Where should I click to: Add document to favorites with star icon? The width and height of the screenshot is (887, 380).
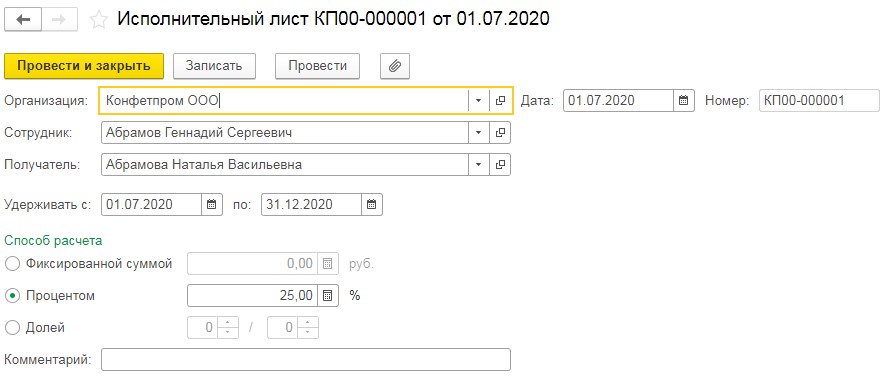[x=99, y=20]
